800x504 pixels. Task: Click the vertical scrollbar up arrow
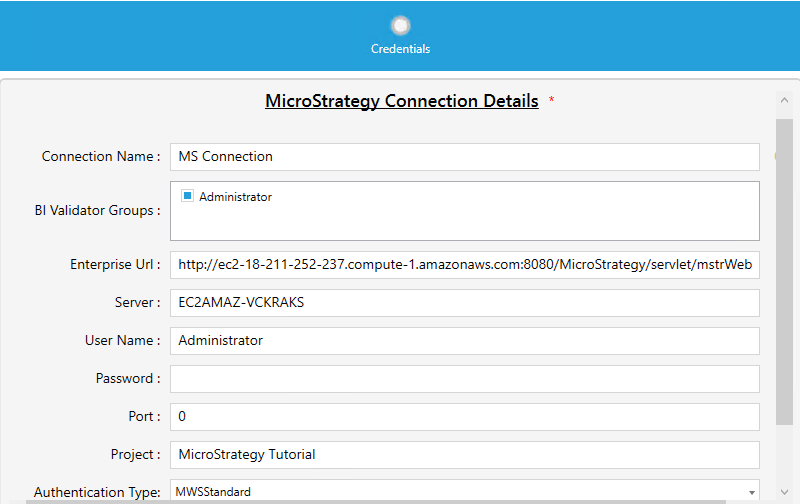(x=784, y=100)
